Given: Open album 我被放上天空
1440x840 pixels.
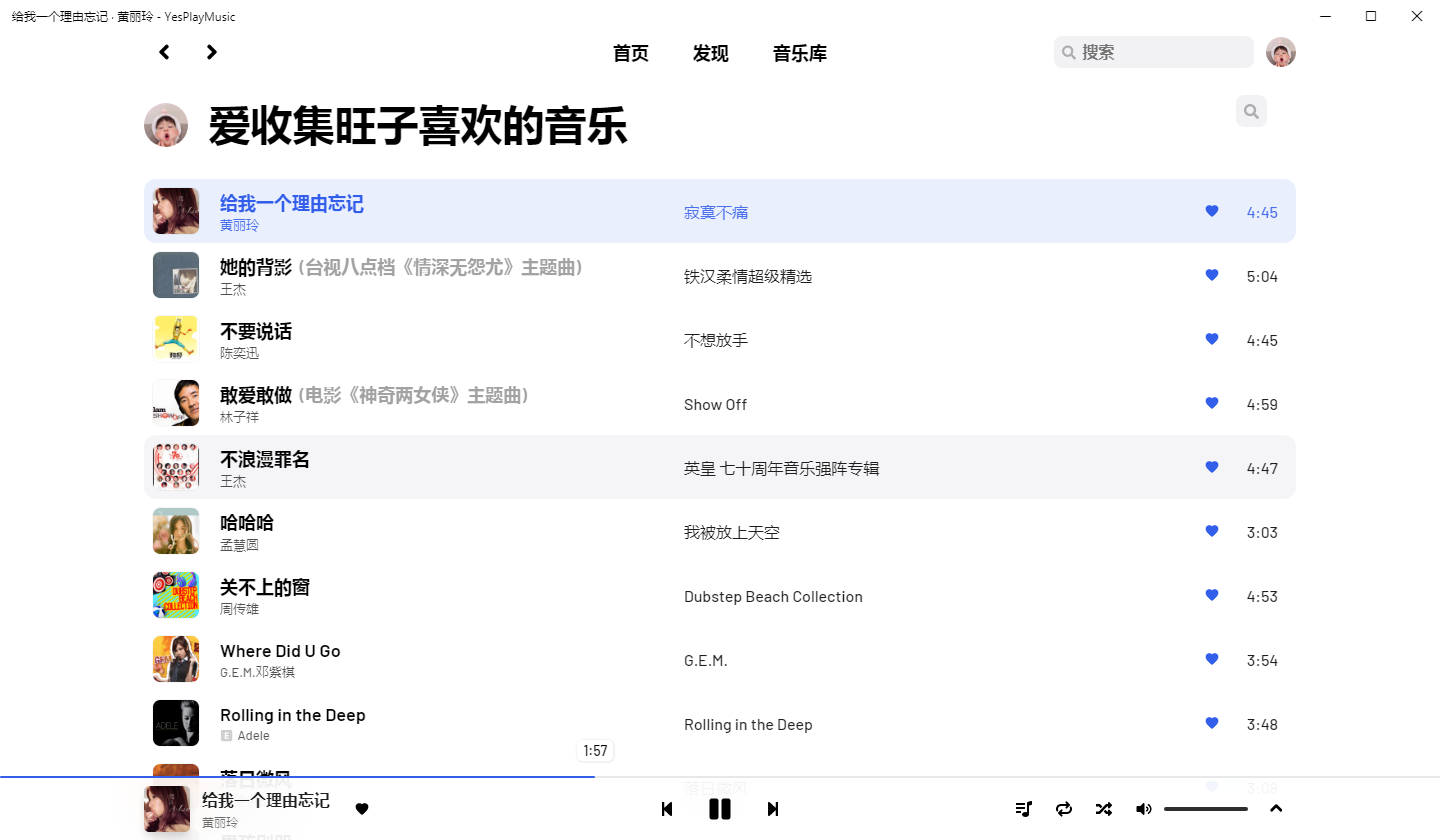Looking at the screenshot, I should click(x=732, y=533).
